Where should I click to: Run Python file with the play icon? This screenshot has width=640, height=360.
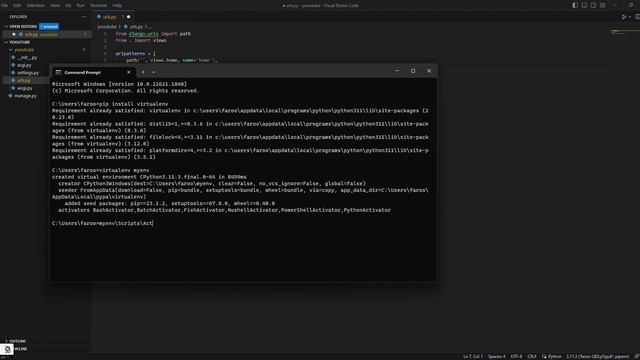point(624,17)
